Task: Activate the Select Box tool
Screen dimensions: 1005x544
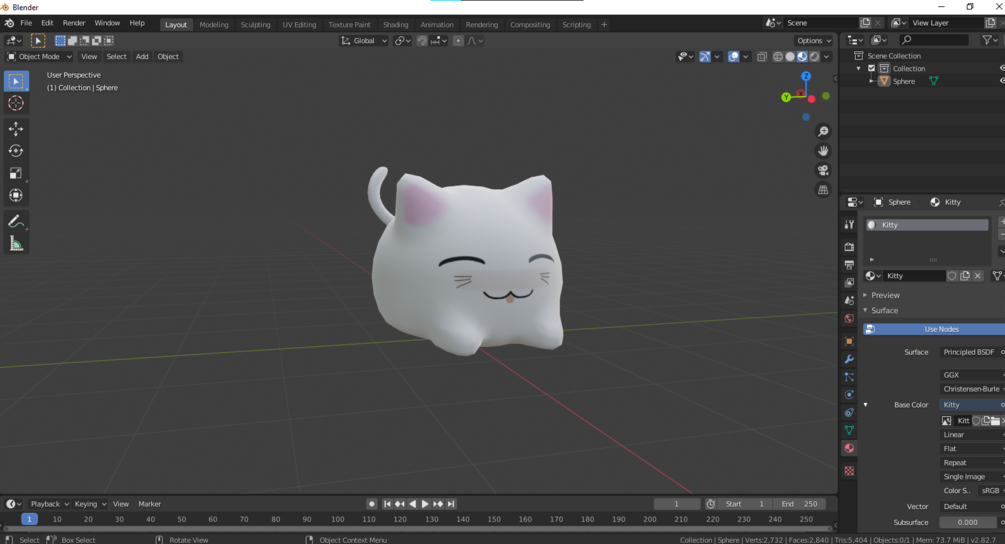Action: [x=16, y=81]
